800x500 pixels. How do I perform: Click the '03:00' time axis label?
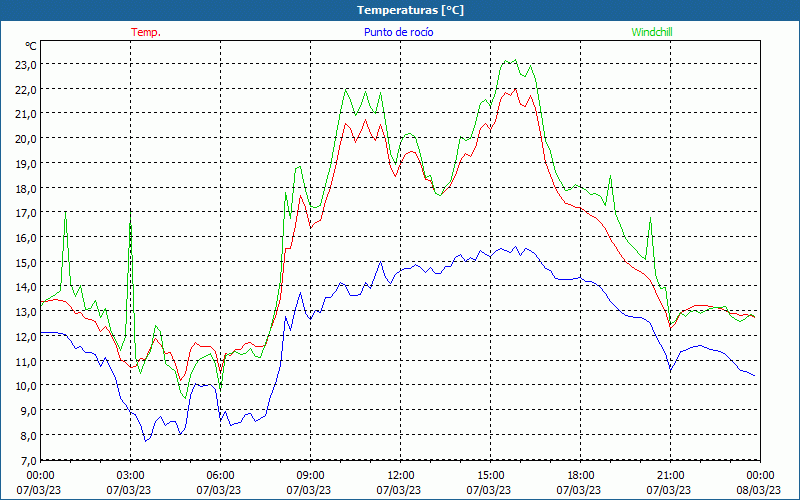coord(130,476)
